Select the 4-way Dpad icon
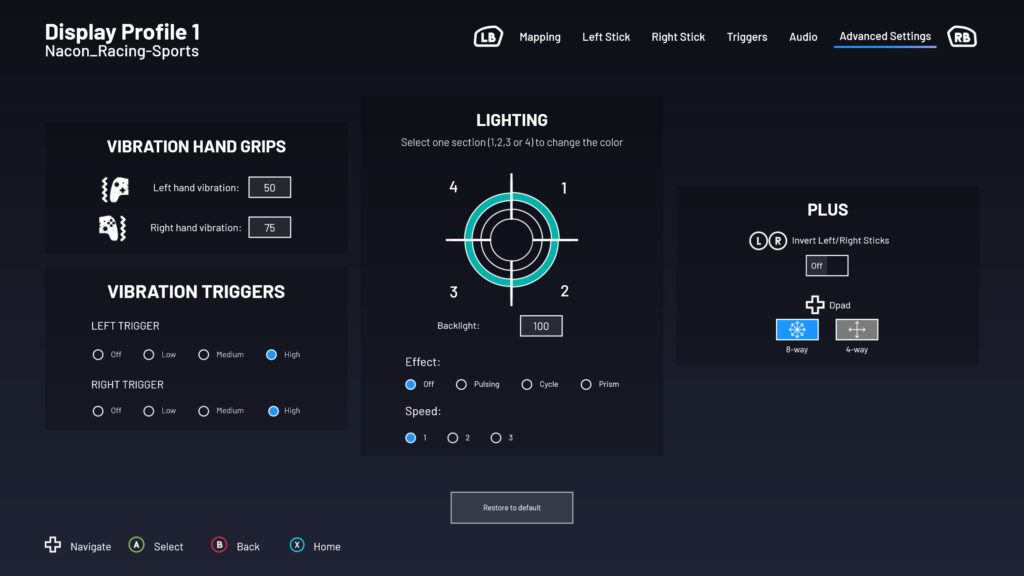 pos(856,330)
